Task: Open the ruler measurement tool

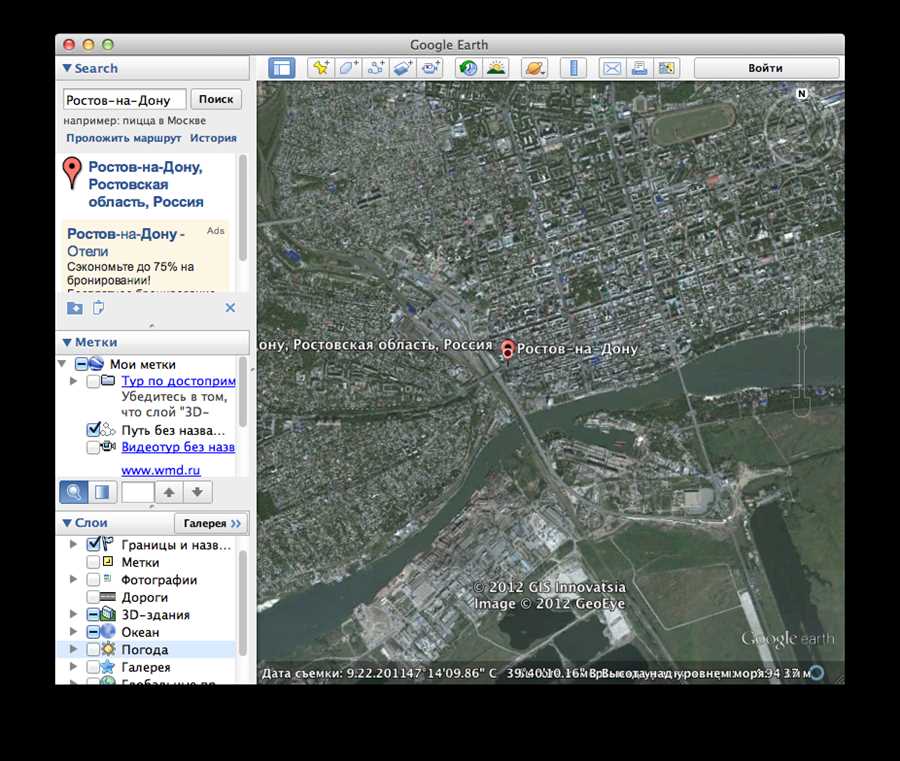Action: pyautogui.click(x=573, y=68)
